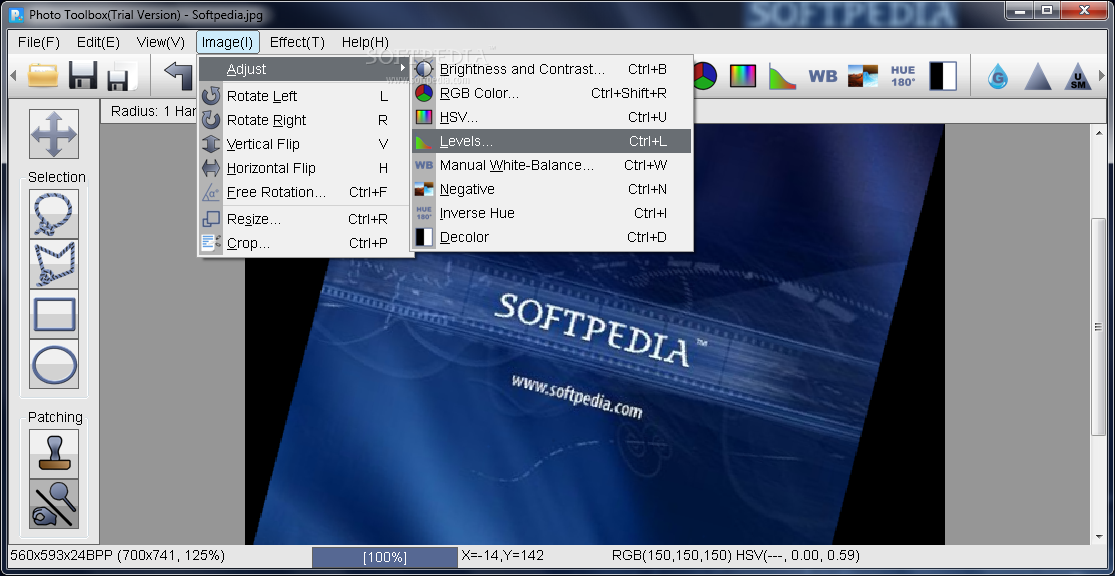Image resolution: width=1115 pixels, height=576 pixels.
Task: Click the Negative toolbar icon
Action: tap(863, 76)
